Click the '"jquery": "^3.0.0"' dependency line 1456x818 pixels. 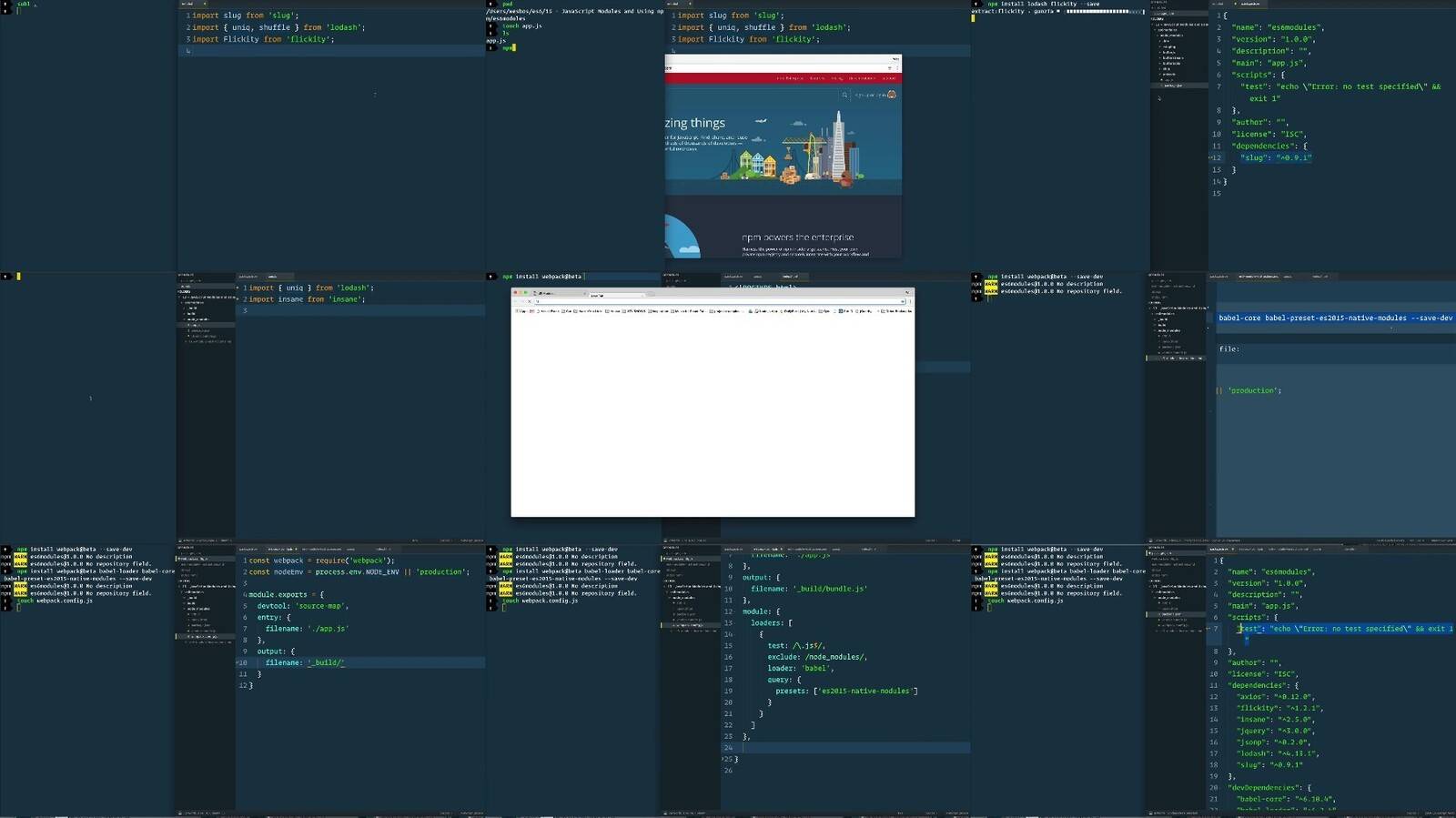click(x=1276, y=732)
